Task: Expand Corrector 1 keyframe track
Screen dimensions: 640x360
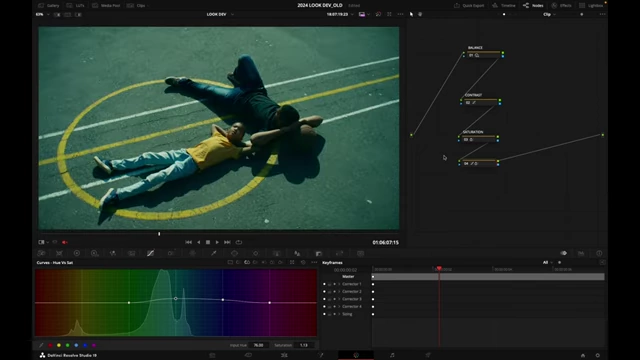Action: click(339, 284)
